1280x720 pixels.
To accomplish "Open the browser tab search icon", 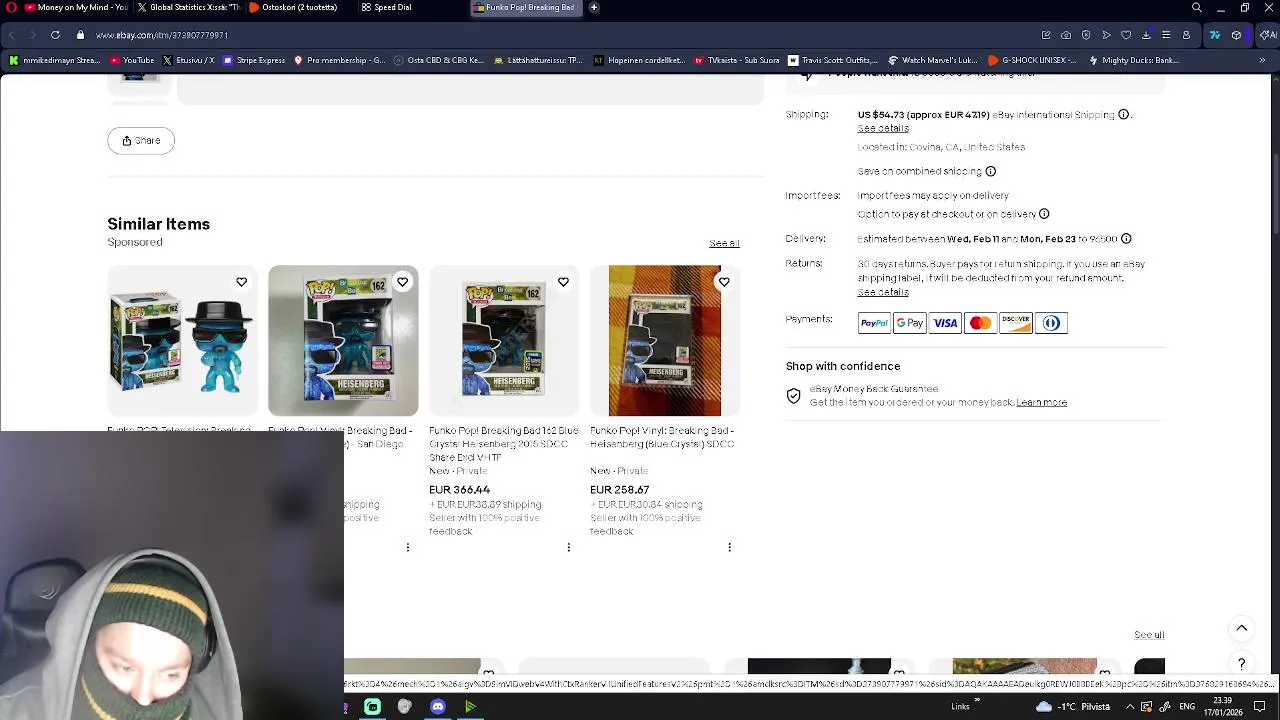I will point(1197,7).
